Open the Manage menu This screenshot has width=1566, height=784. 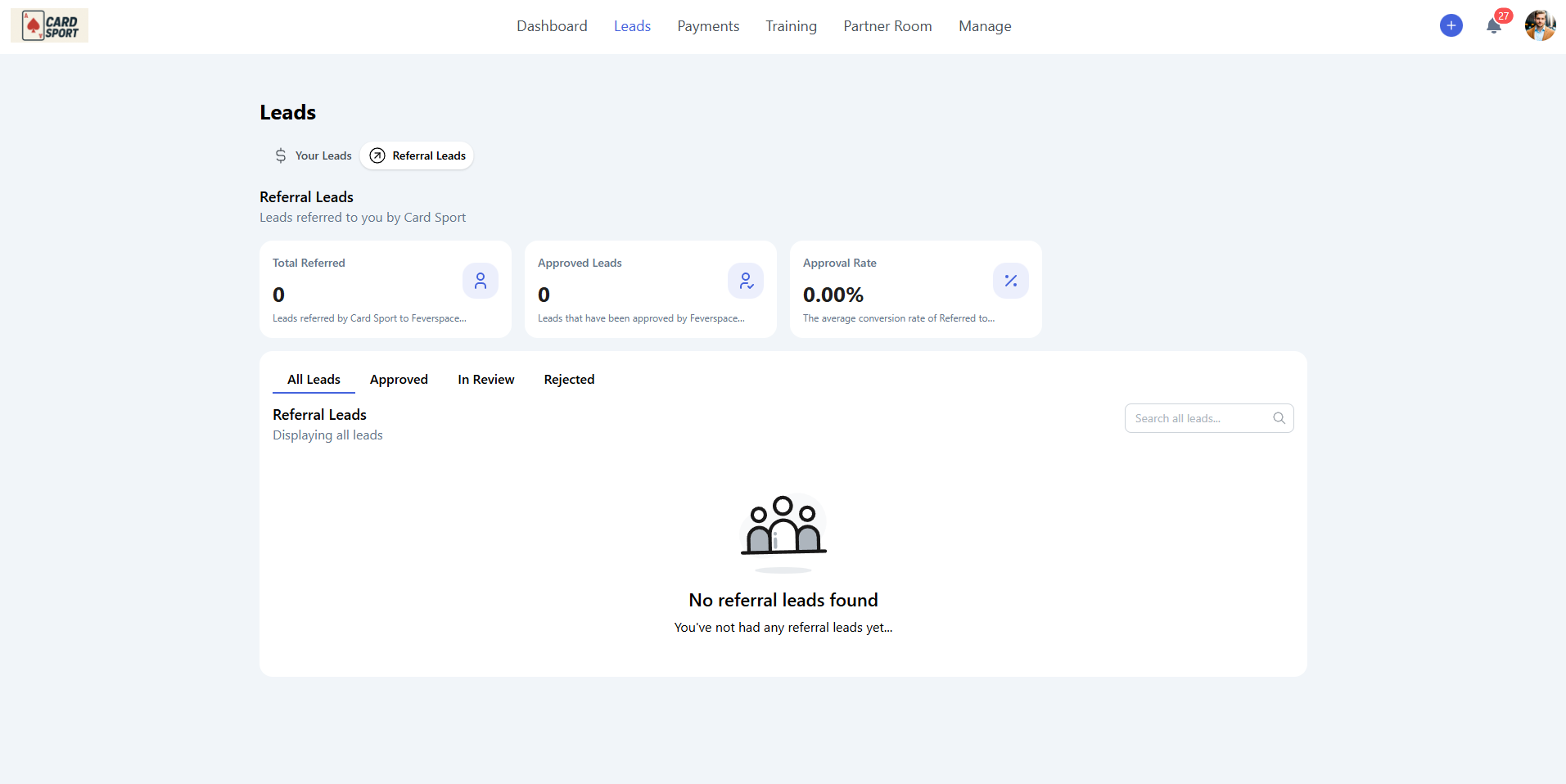click(985, 26)
